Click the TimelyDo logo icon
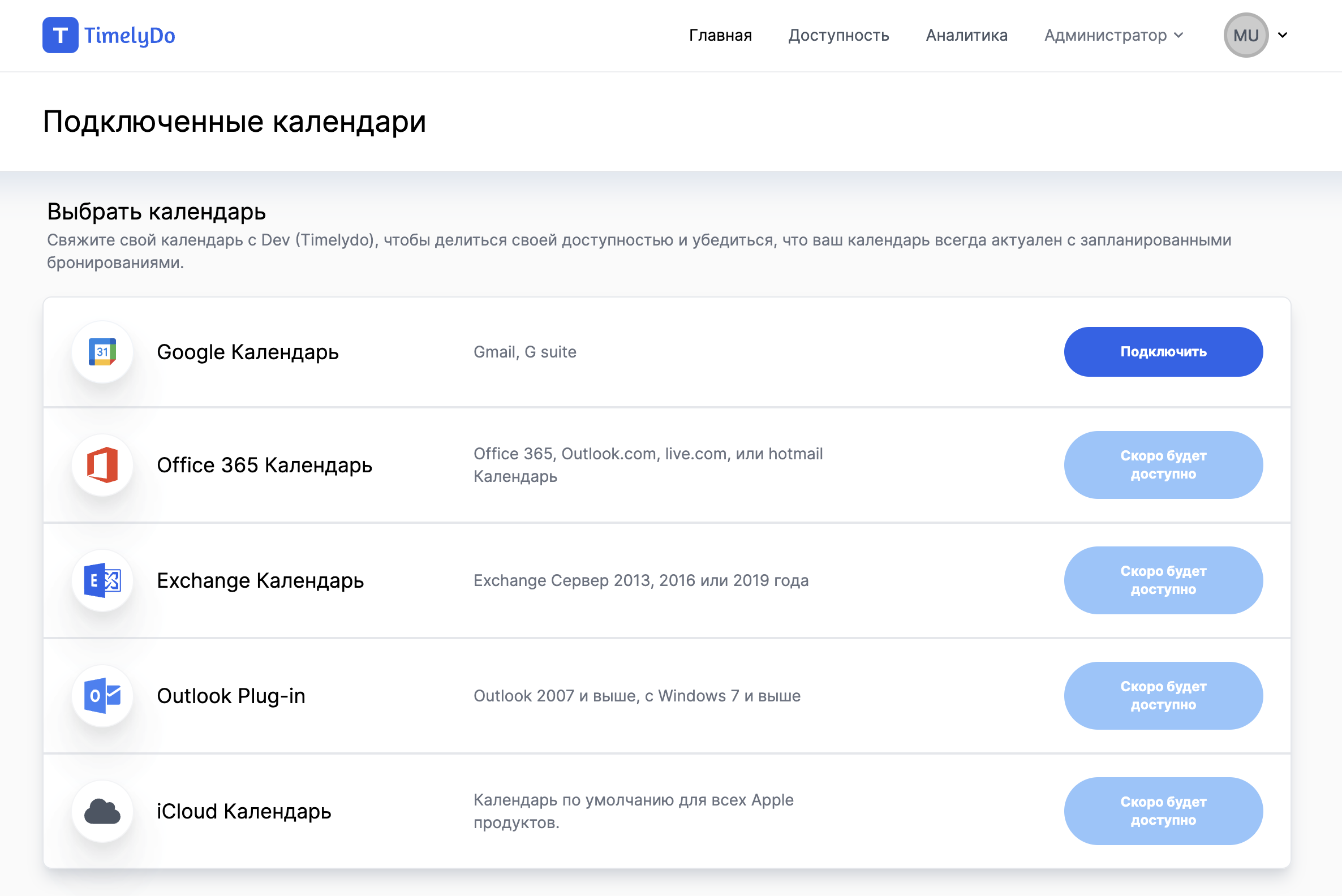 (x=60, y=35)
